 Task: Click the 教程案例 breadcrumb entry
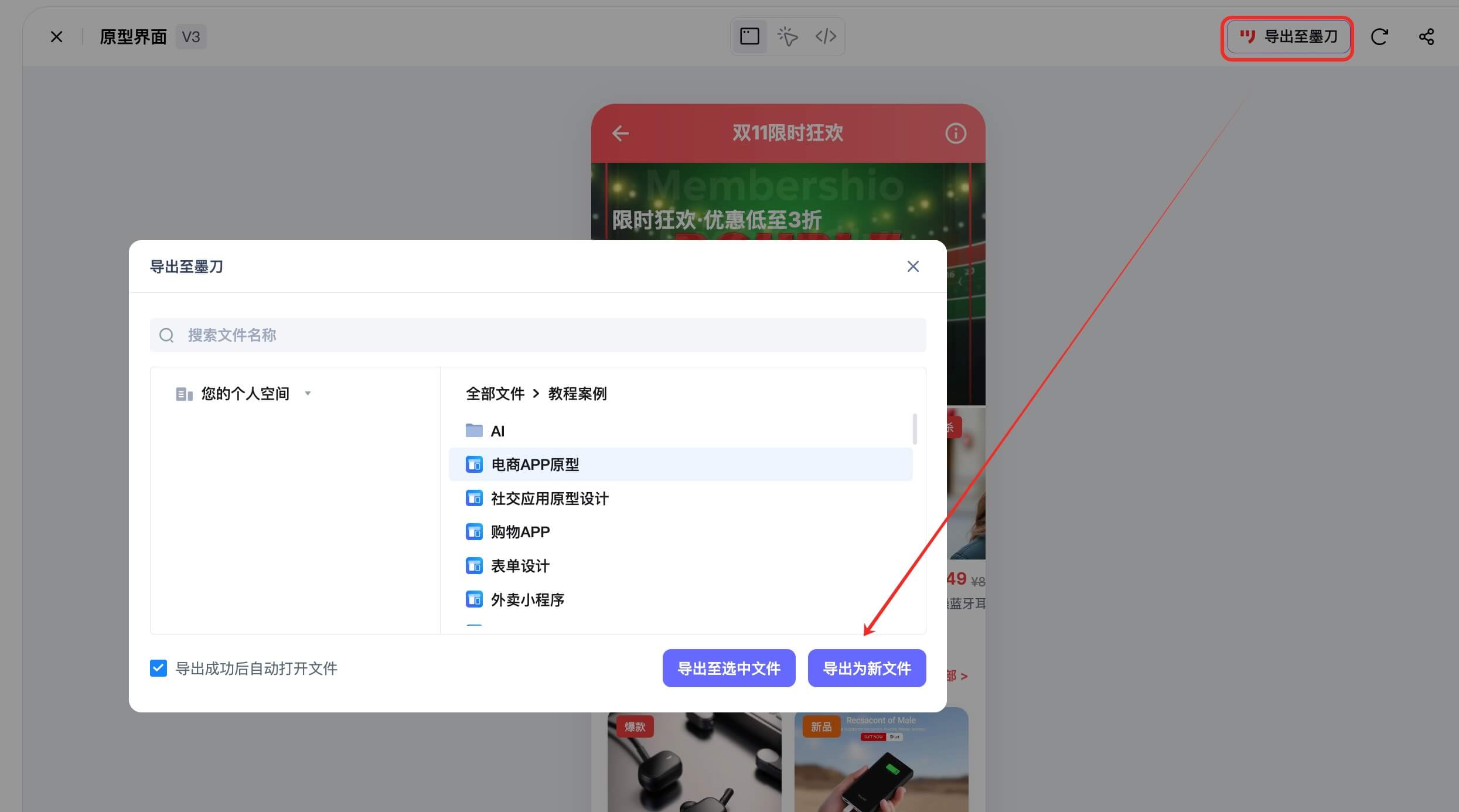(577, 394)
